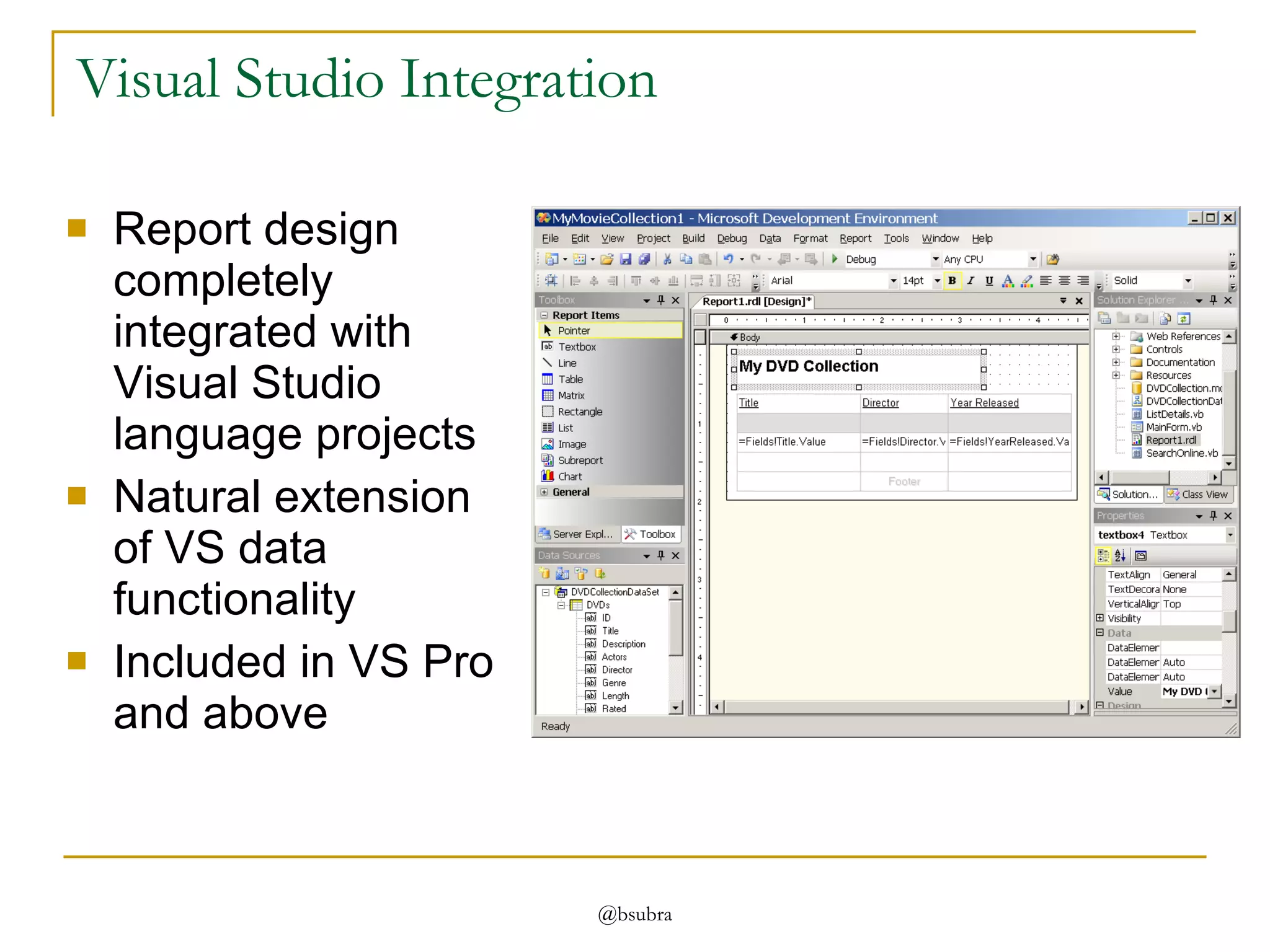Start debugging with the green play icon

point(835,259)
